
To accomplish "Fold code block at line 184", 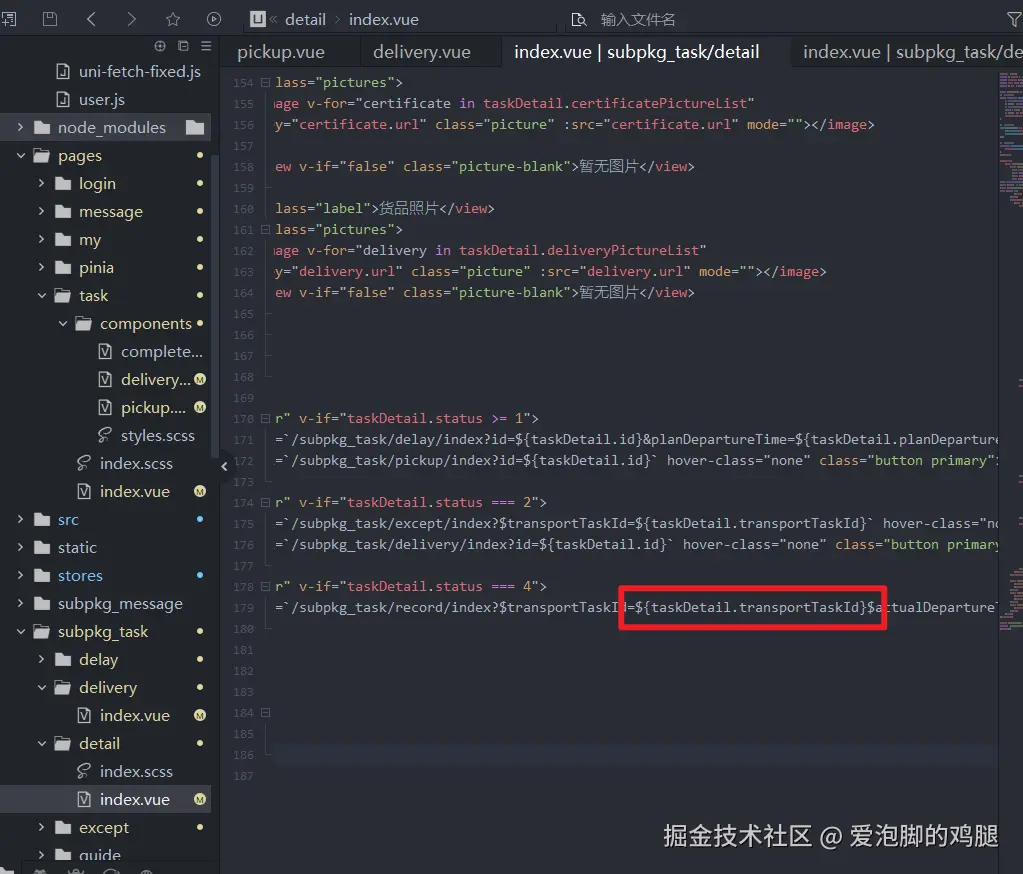I will click(266, 713).
